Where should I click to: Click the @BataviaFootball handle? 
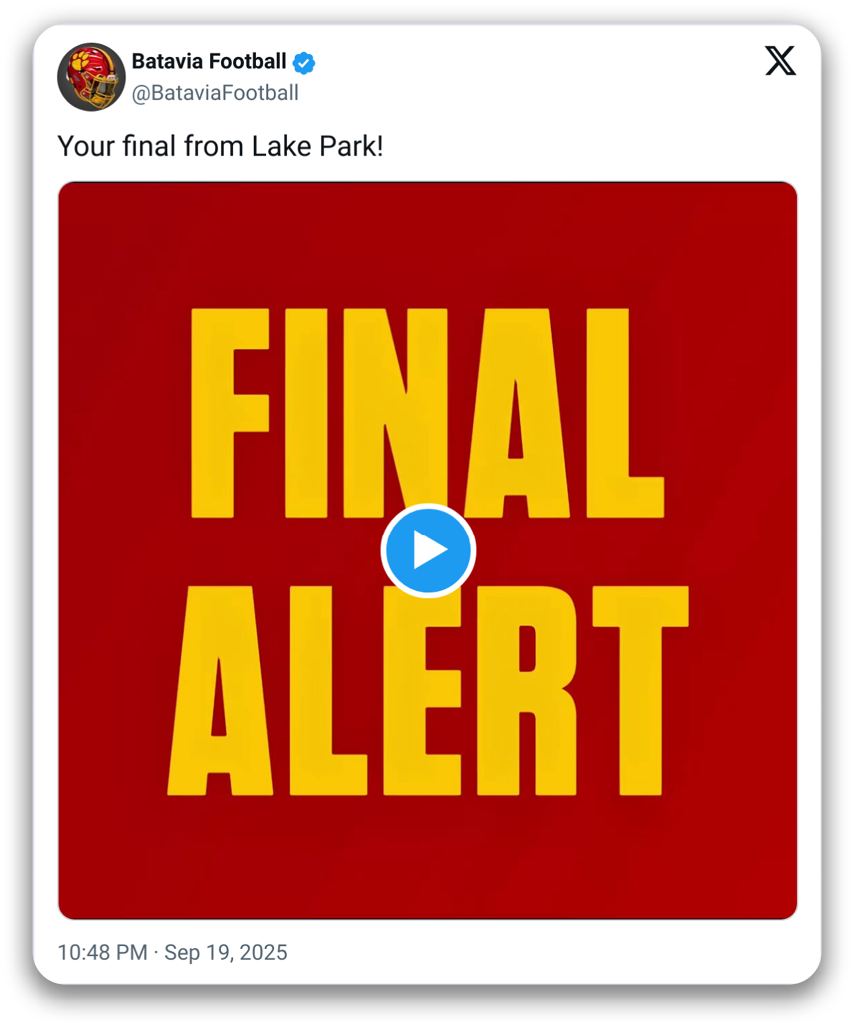tap(215, 93)
